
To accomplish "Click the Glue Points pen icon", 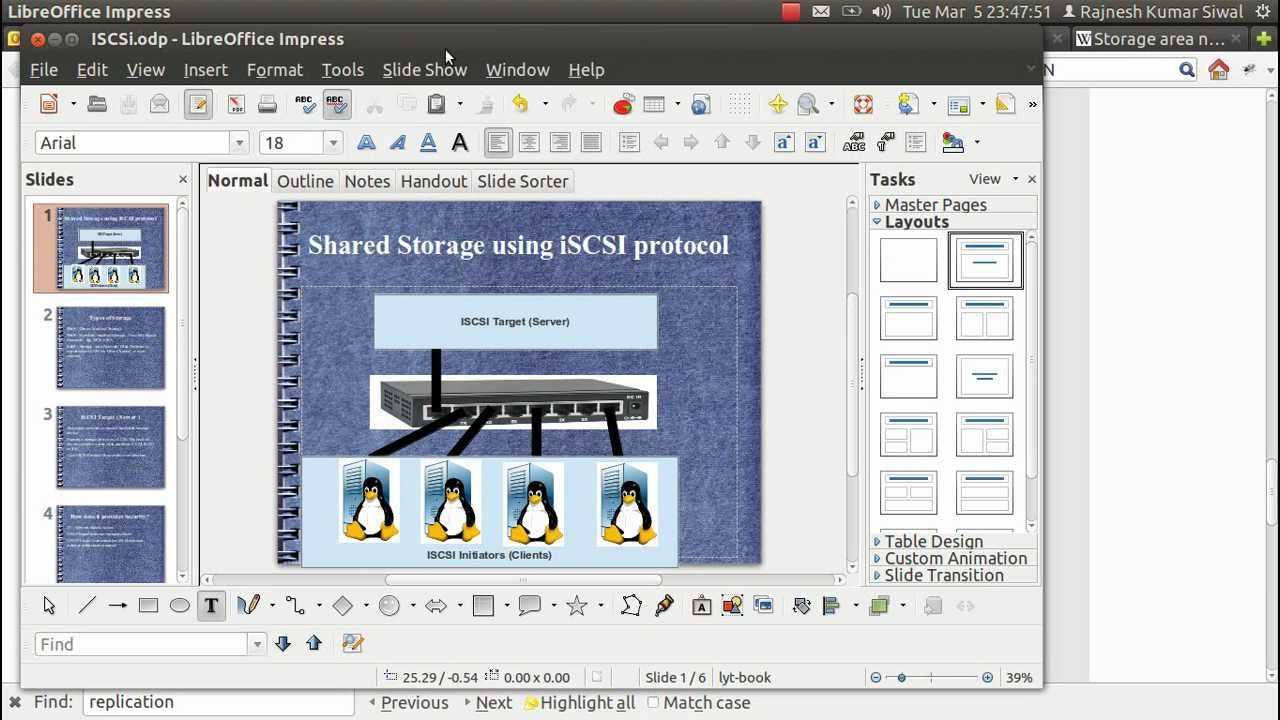I will click(664, 605).
